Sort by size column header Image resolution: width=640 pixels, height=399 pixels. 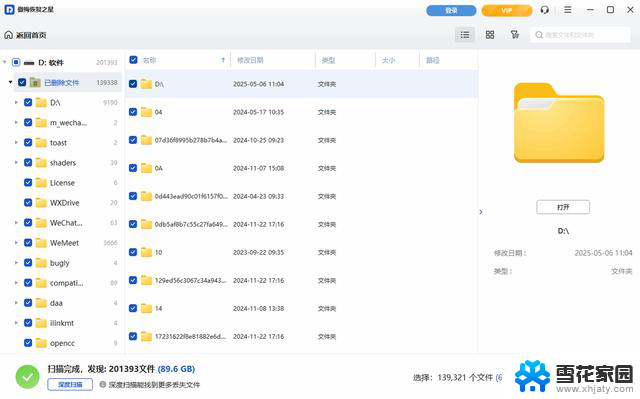point(388,60)
